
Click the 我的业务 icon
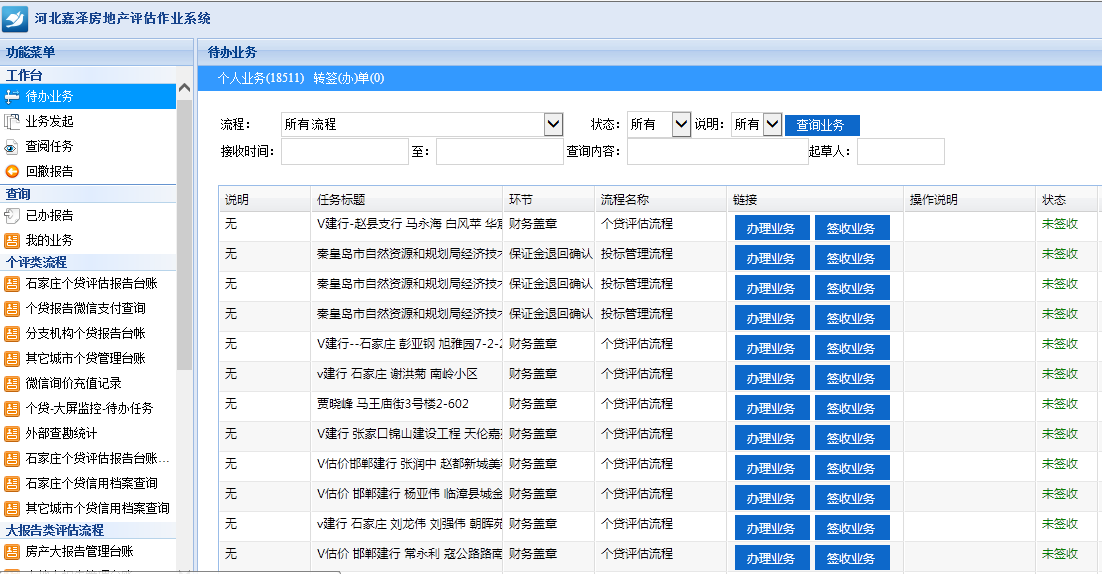[12, 241]
